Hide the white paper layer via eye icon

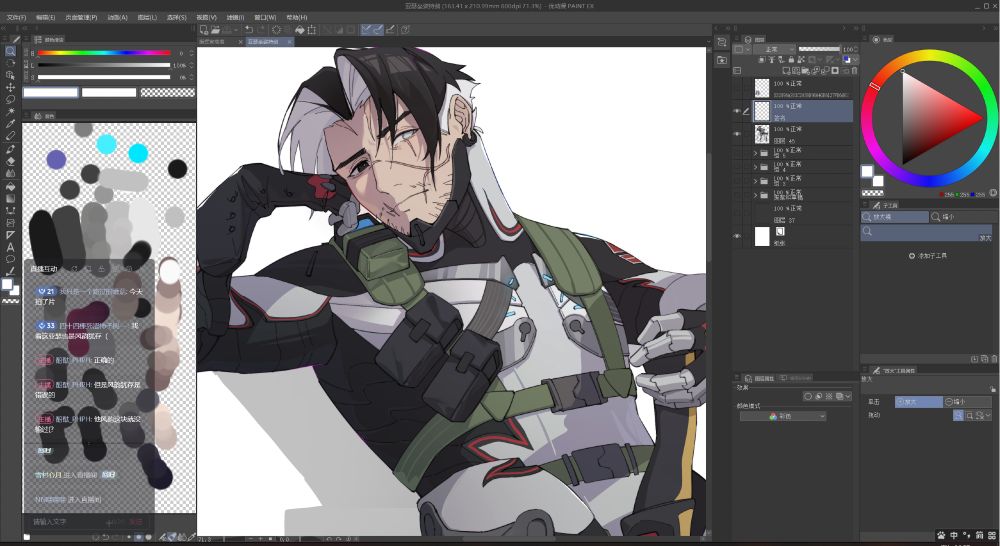coord(737,236)
